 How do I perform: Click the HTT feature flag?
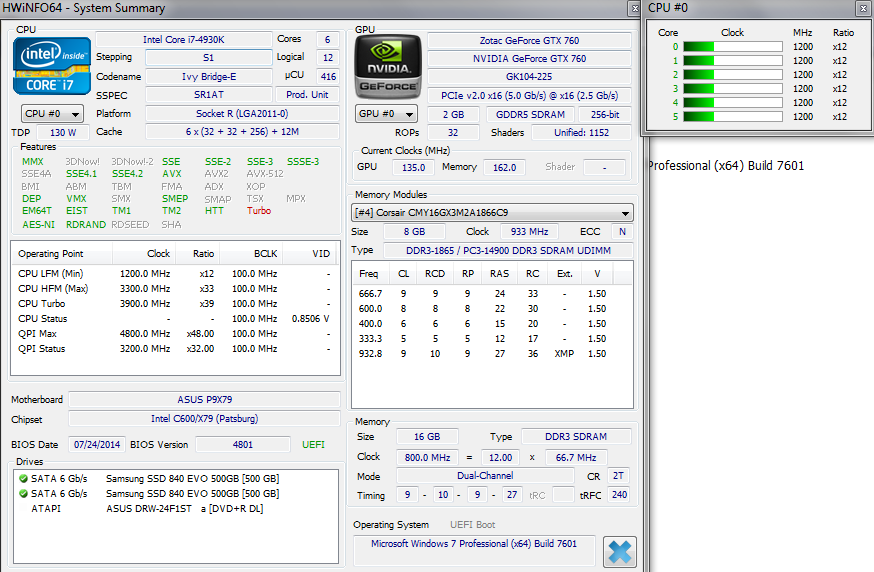click(214, 211)
